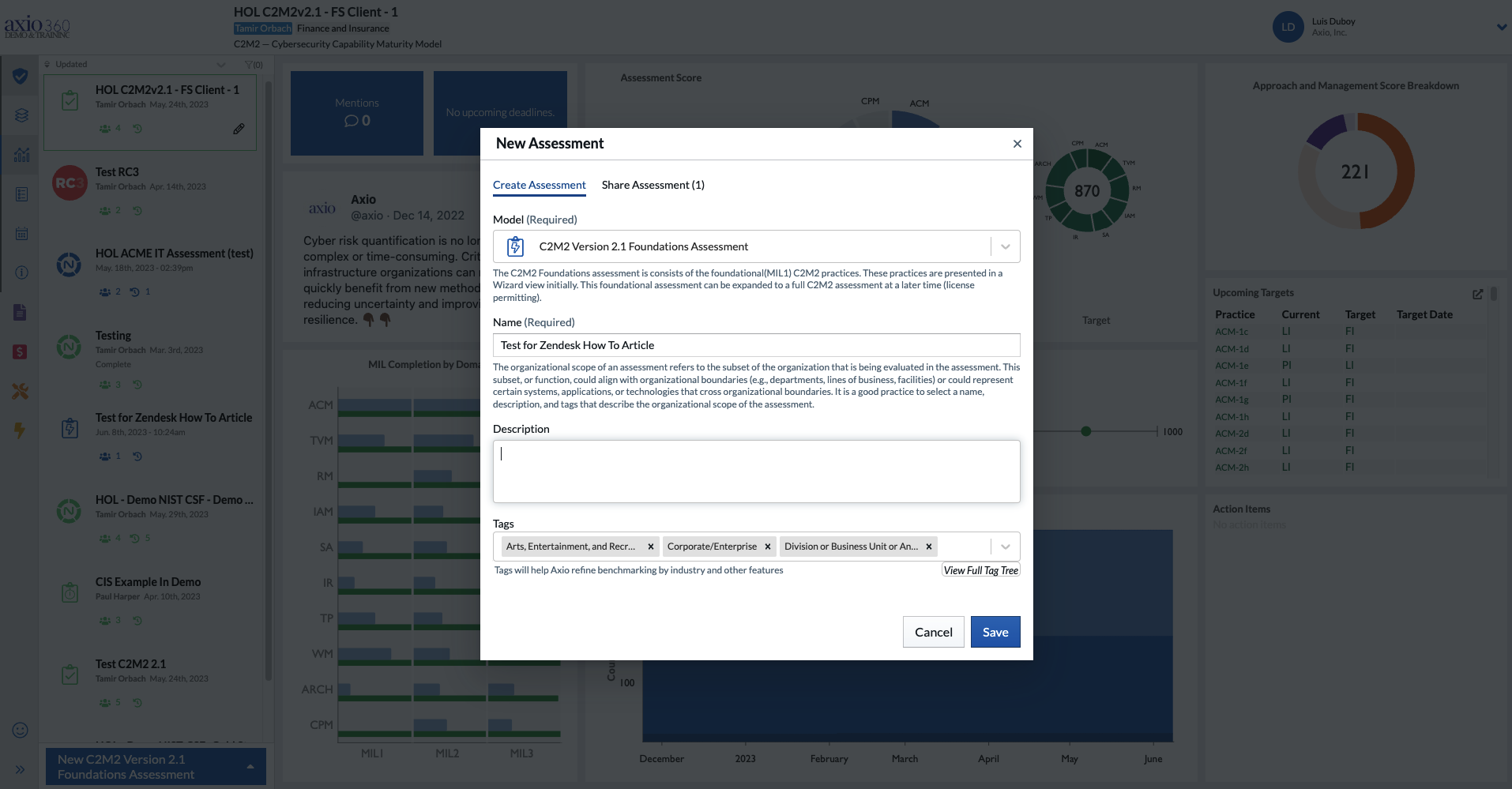Click the lightning bolt sidebar icon

pos(21,430)
